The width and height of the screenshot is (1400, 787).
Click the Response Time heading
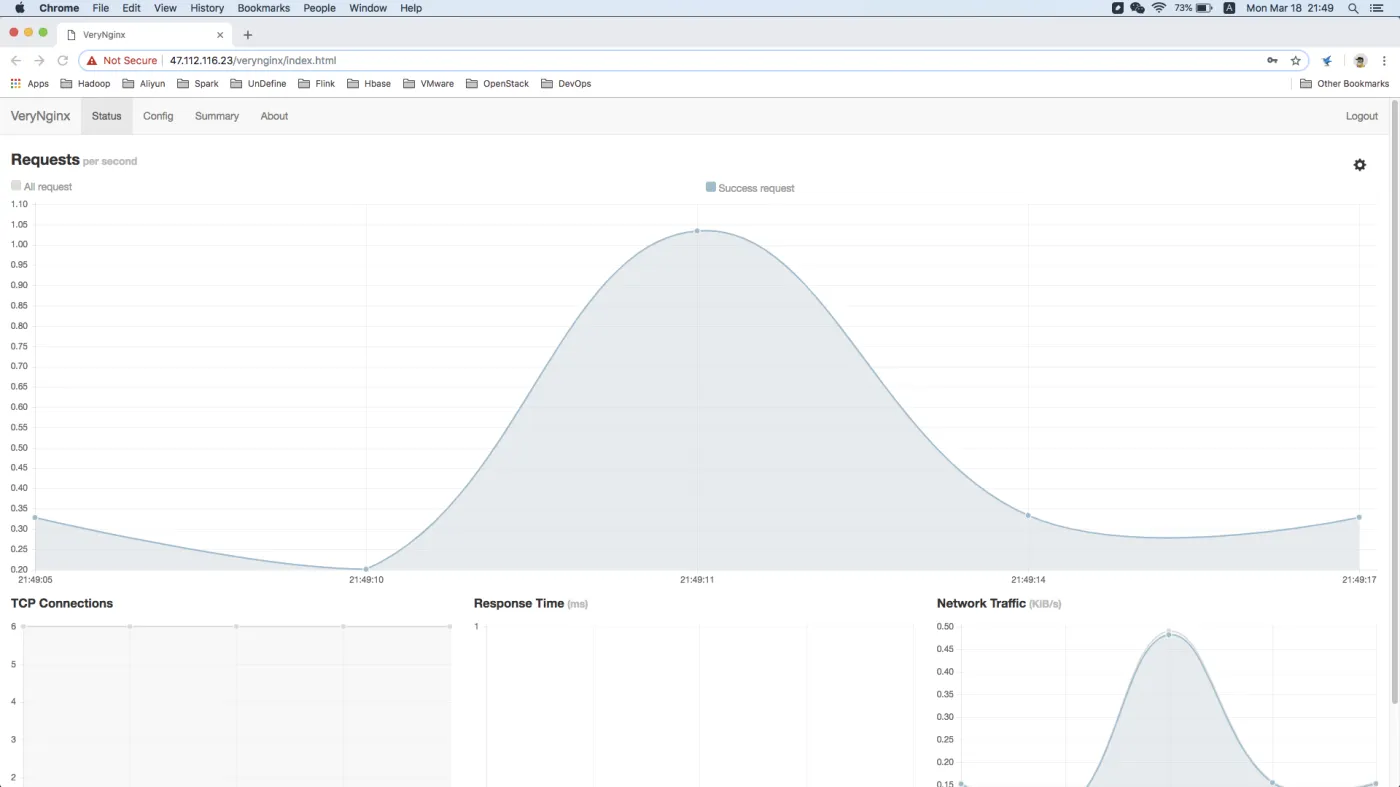click(519, 603)
